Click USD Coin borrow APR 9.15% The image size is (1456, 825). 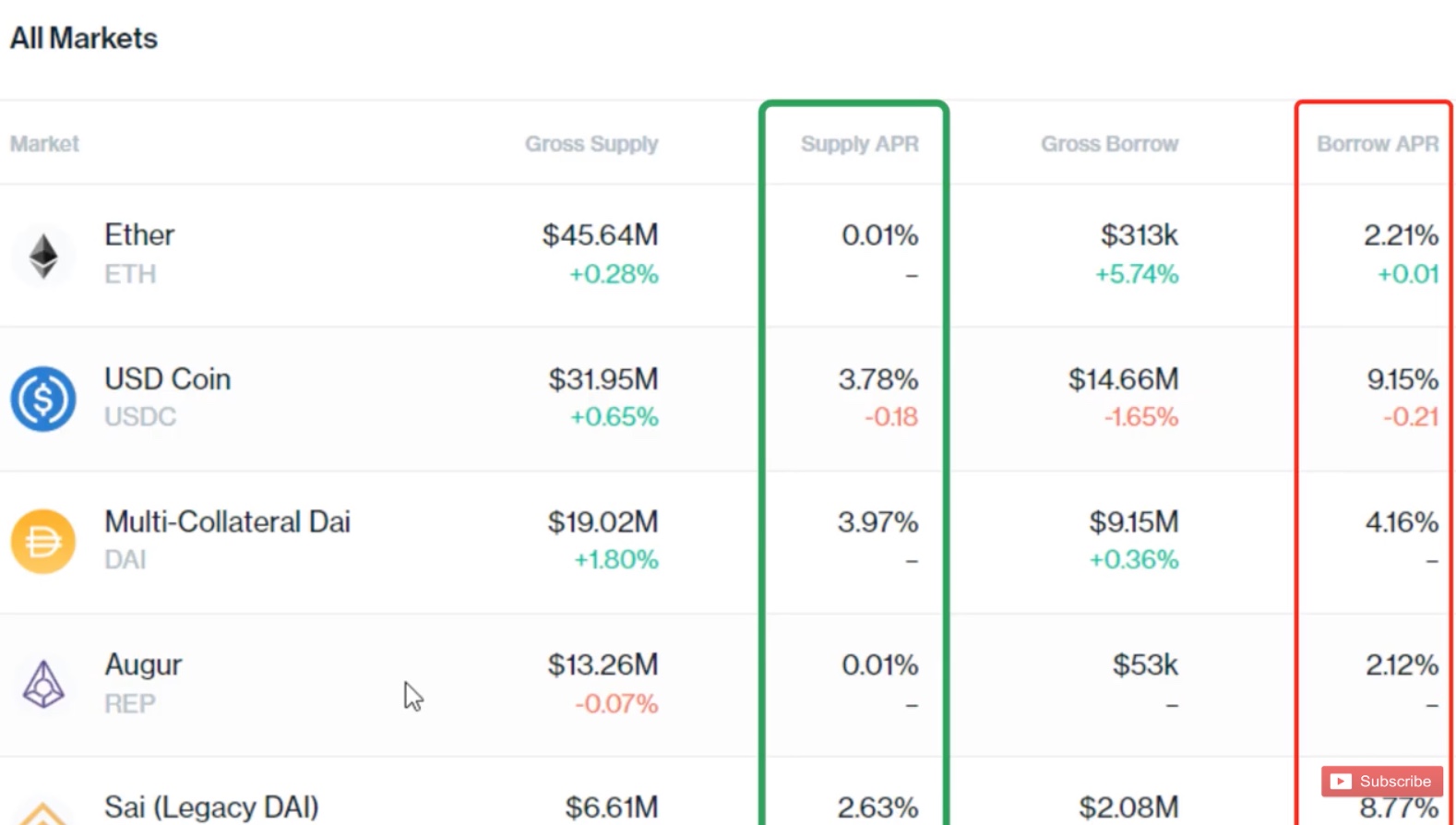point(1402,378)
